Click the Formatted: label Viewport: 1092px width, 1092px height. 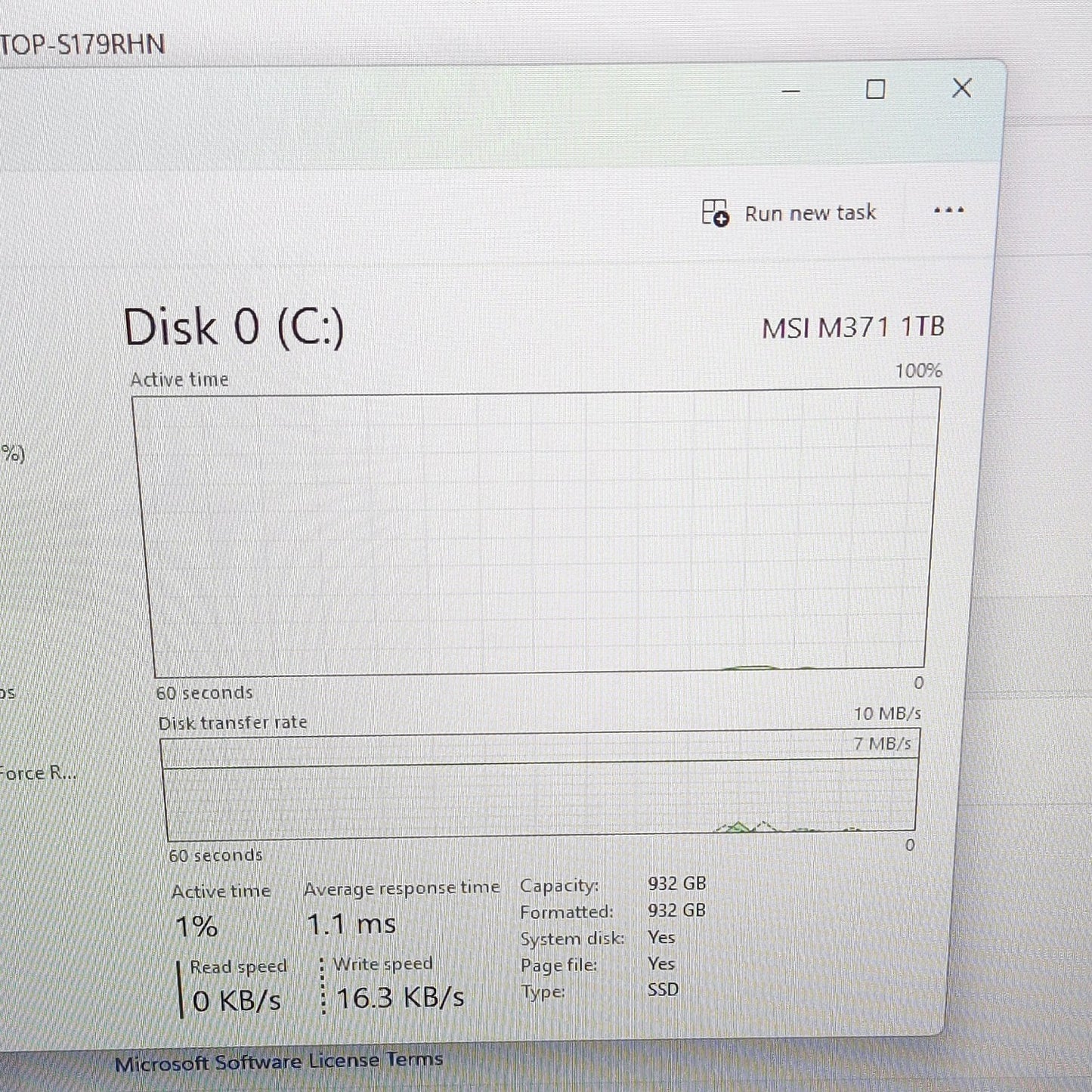(x=567, y=912)
